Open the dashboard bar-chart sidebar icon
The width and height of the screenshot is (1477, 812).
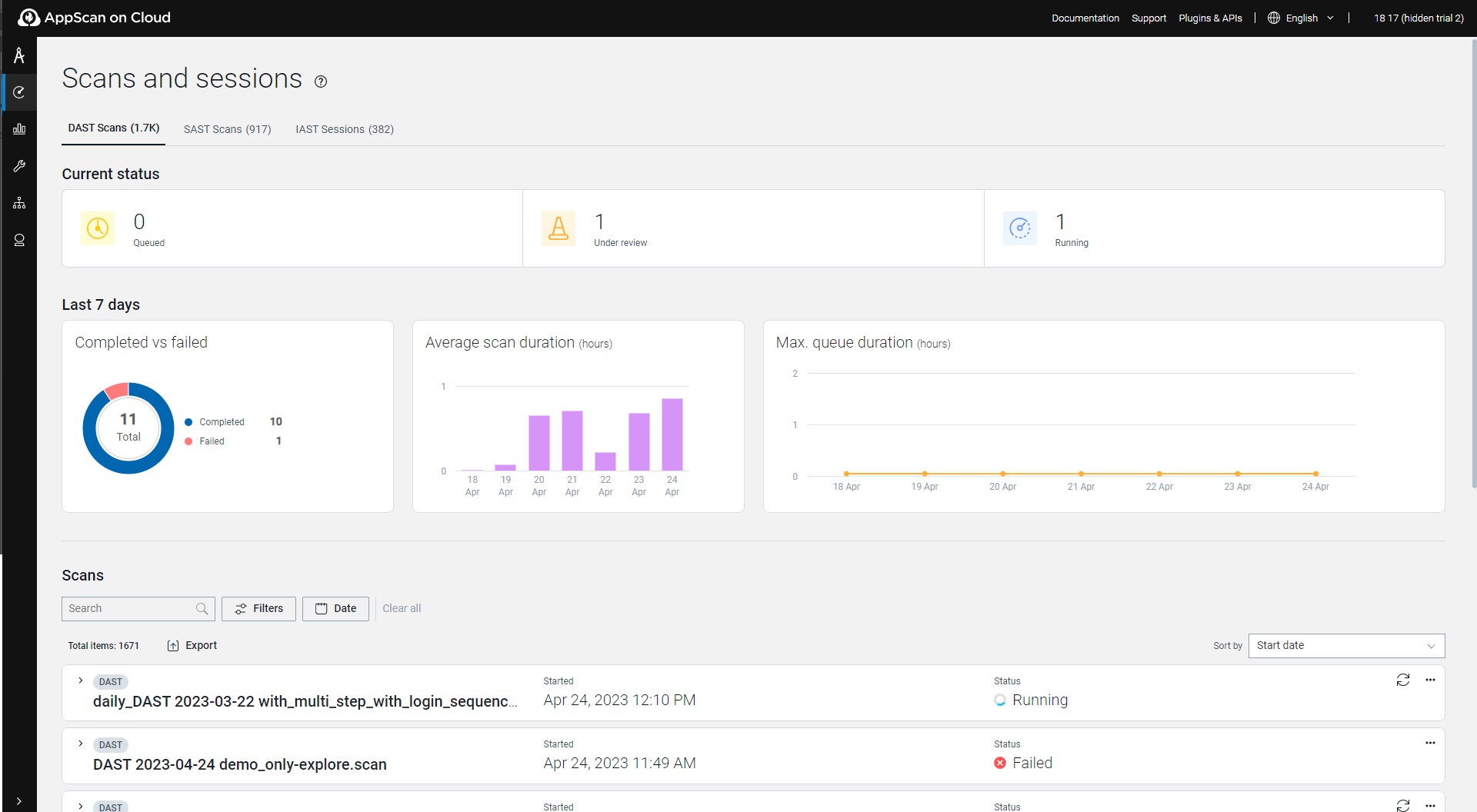(19, 129)
